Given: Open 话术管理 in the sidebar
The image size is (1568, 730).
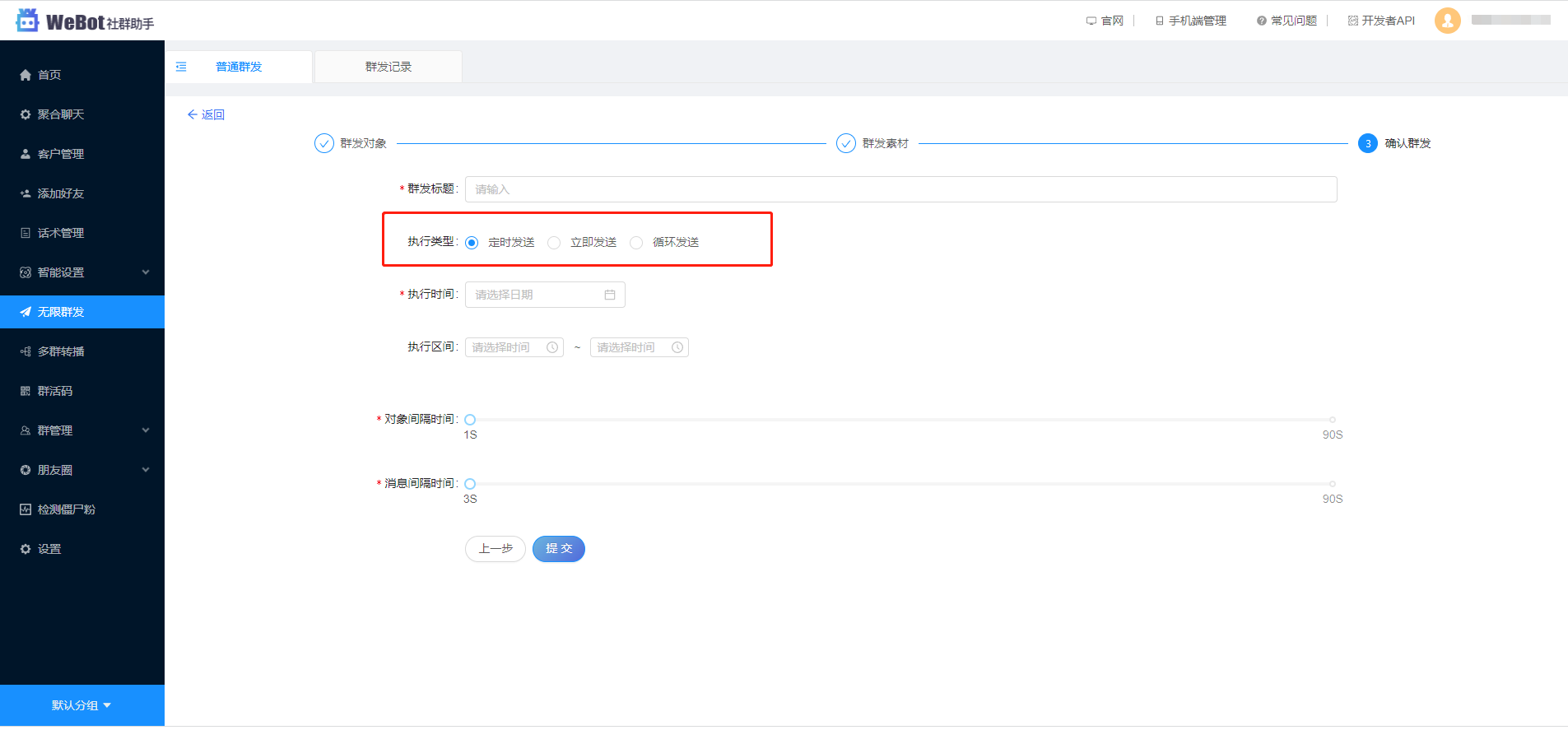Looking at the screenshot, I should pos(82,233).
